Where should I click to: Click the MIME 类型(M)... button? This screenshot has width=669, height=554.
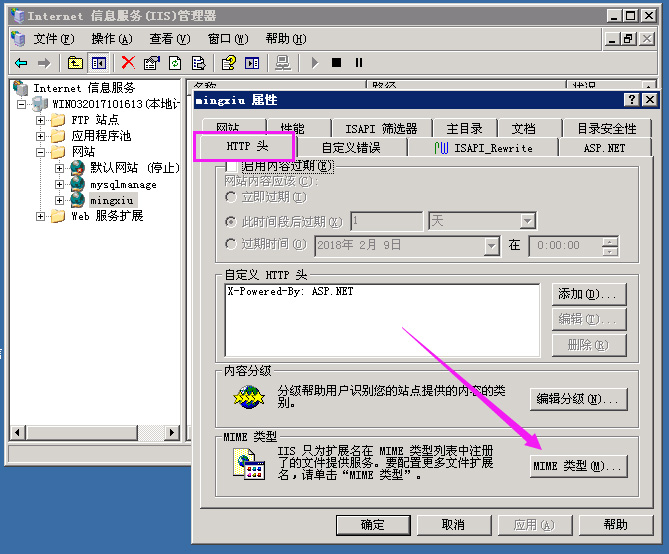pos(578,466)
